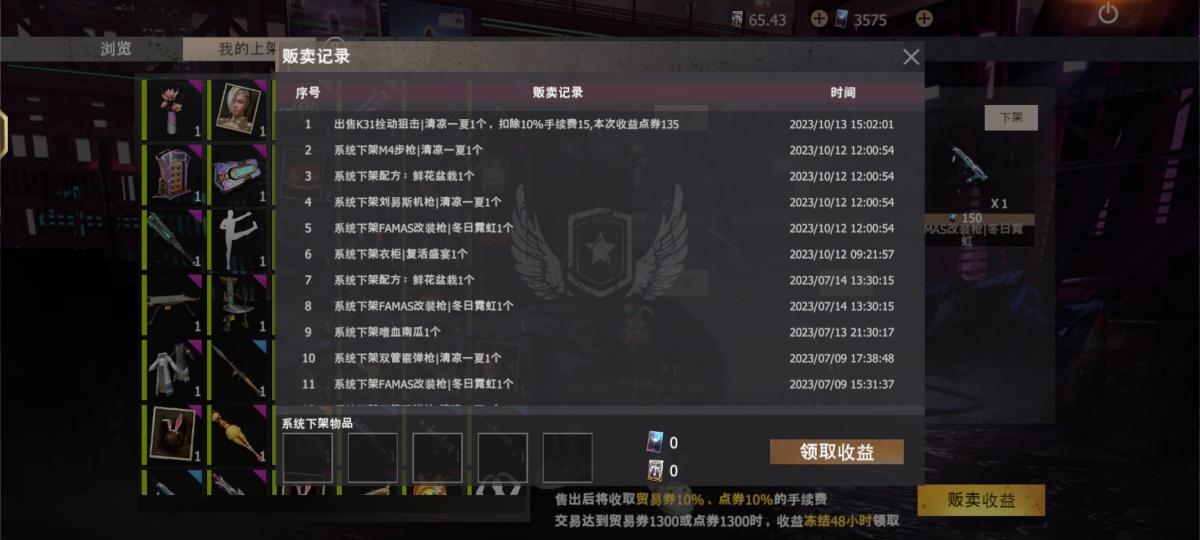
Task: Switch to the 浏览 tab
Action: 116,48
